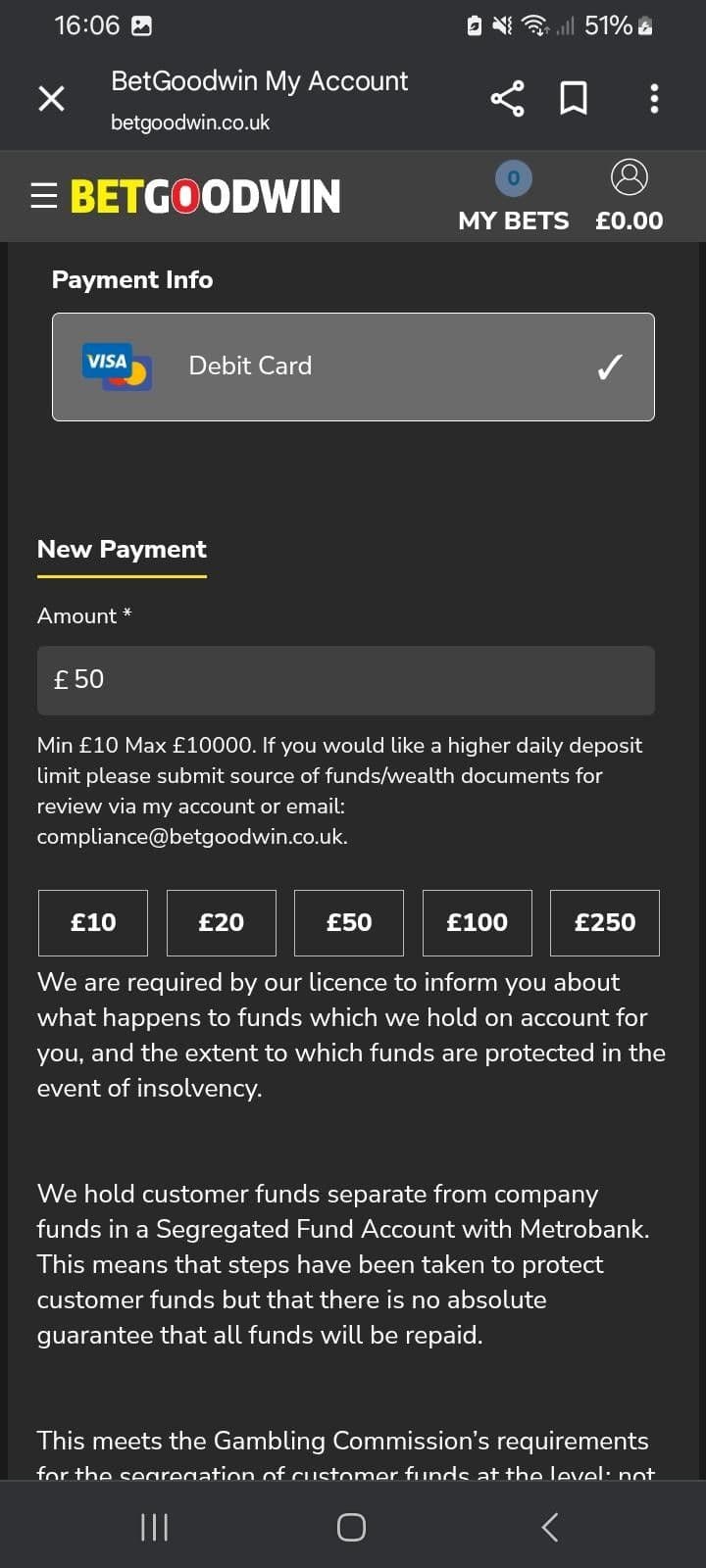
Task: Open recent apps from navigation bar
Action: 154,1526
